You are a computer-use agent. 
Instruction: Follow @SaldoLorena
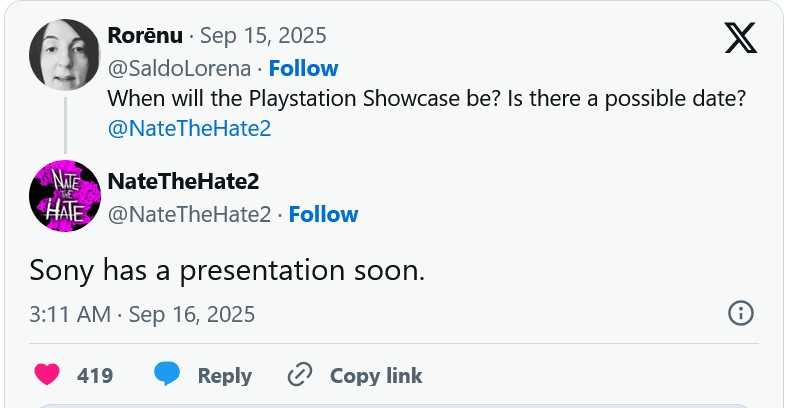[x=303, y=68]
